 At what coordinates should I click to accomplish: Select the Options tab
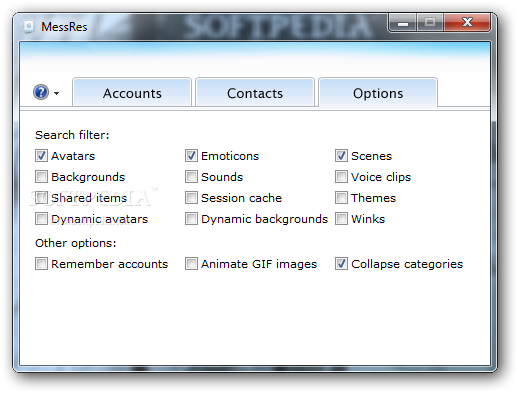tap(378, 93)
